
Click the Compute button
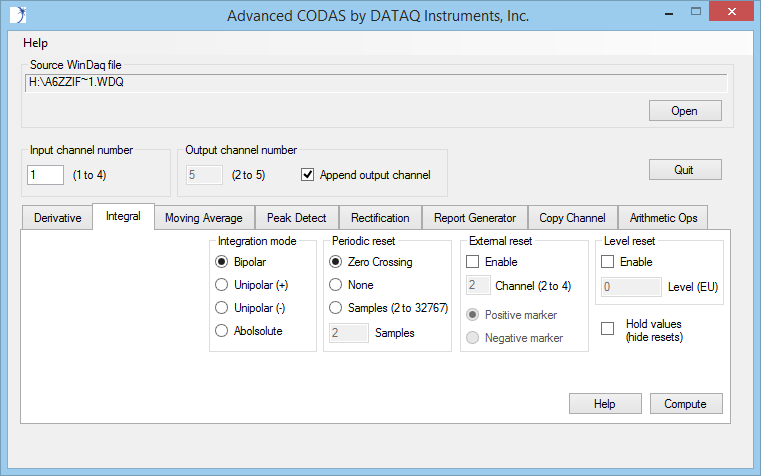pos(686,404)
